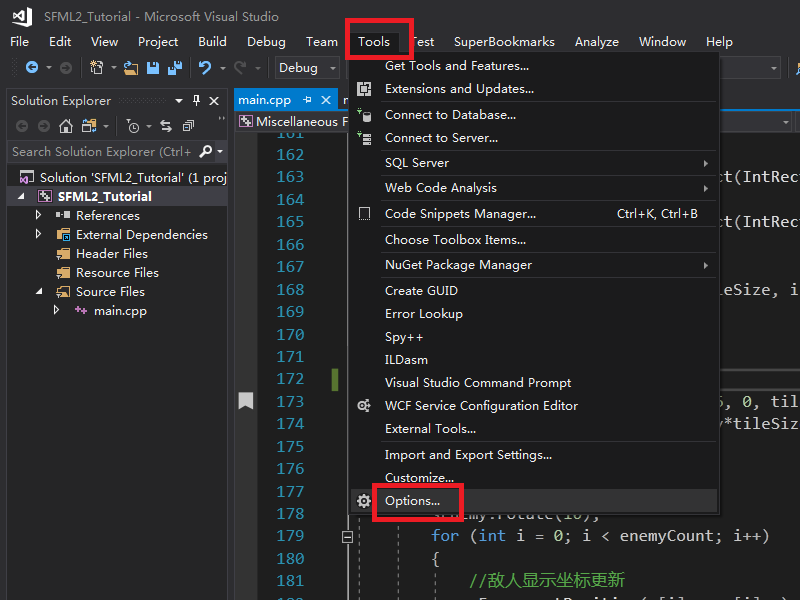The image size is (800, 600).
Task: Click the Options gear icon
Action: point(364,501)
